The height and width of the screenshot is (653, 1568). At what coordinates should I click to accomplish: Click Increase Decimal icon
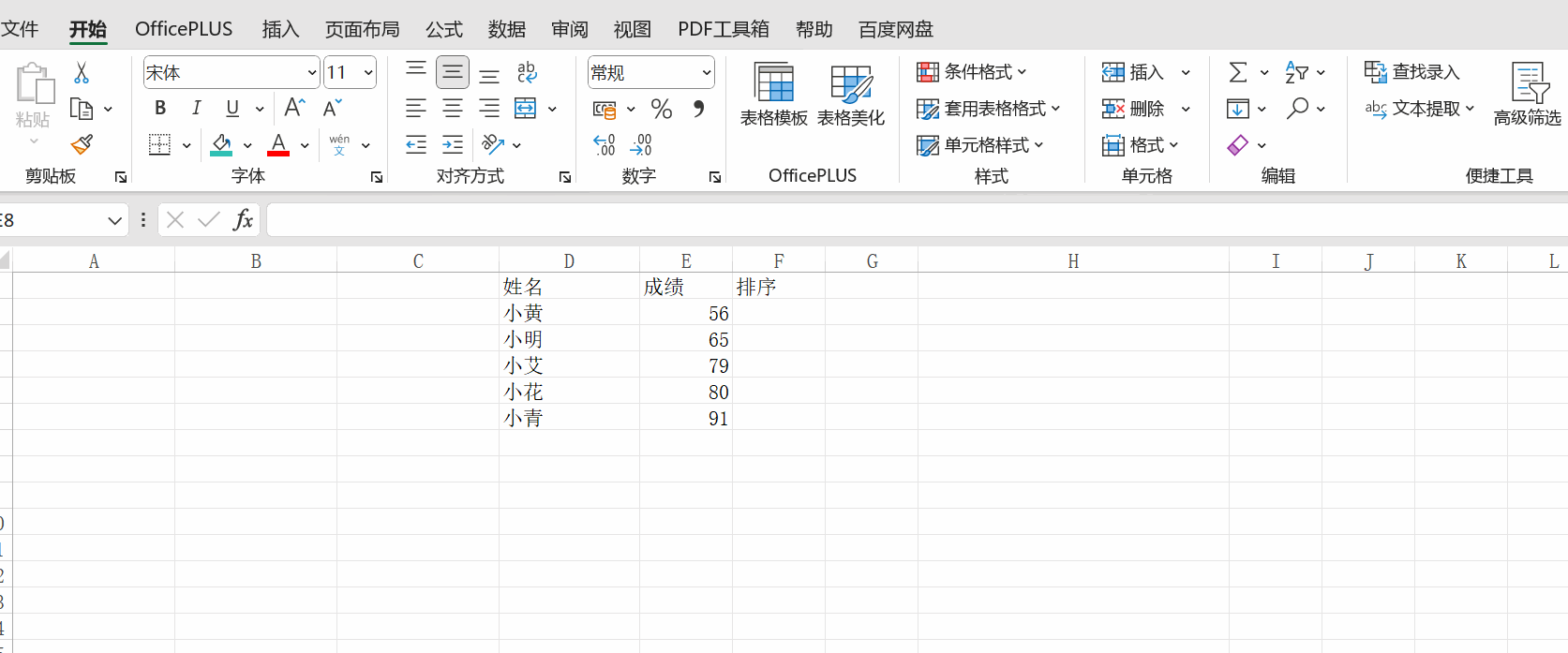(605, 144)
